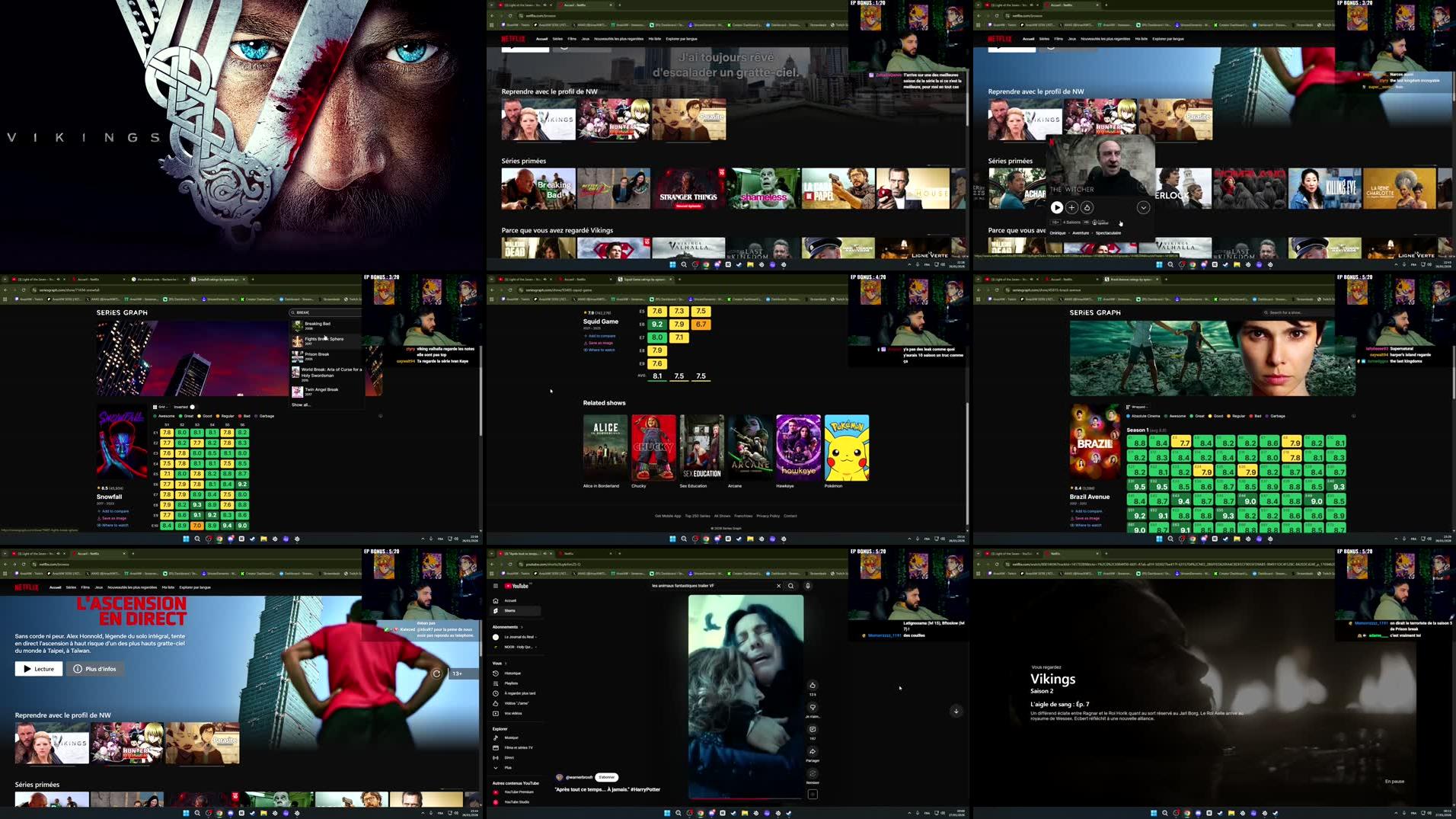Expand The Witcher details with the down chevron
This screenshot has width=1456, height=819.
tap(1145, 208)
